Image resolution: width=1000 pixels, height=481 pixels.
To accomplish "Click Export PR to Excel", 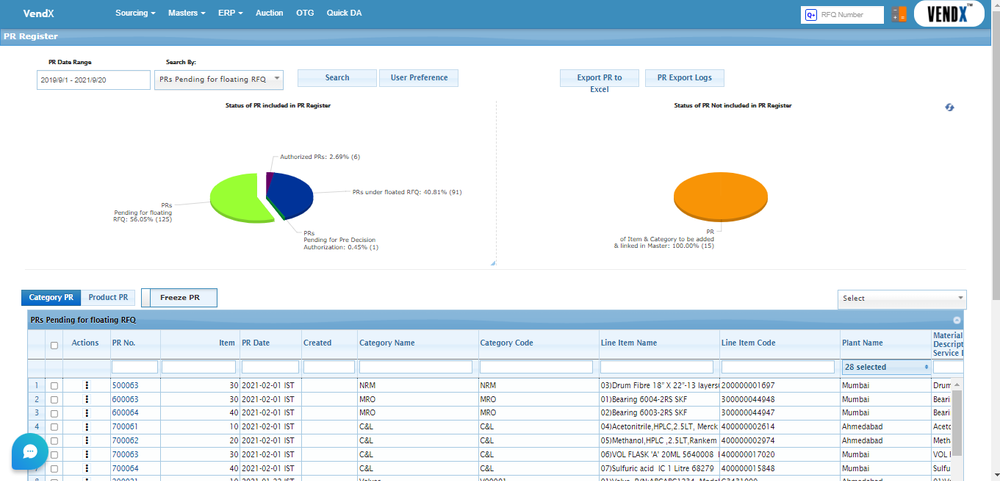I will 599,78.
